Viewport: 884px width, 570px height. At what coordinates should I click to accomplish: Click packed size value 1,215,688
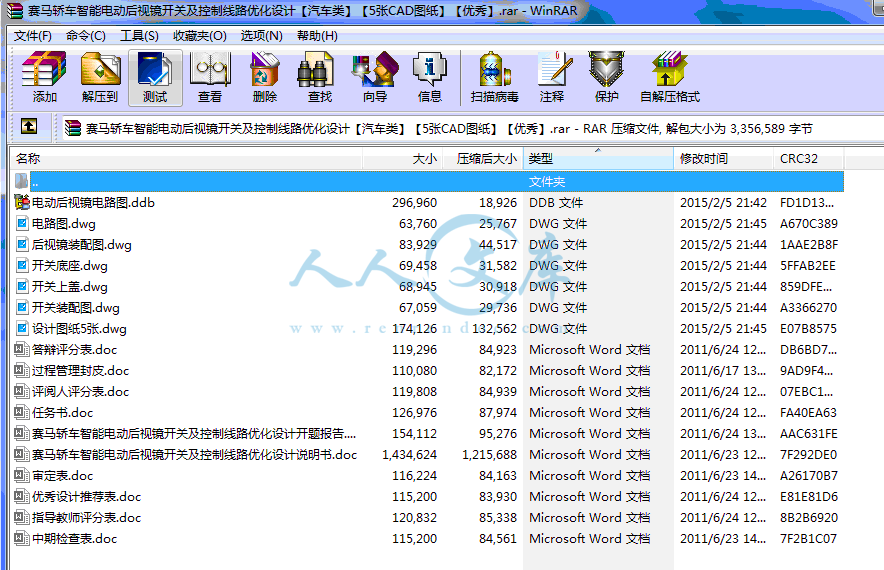click(x=489, y=454)
